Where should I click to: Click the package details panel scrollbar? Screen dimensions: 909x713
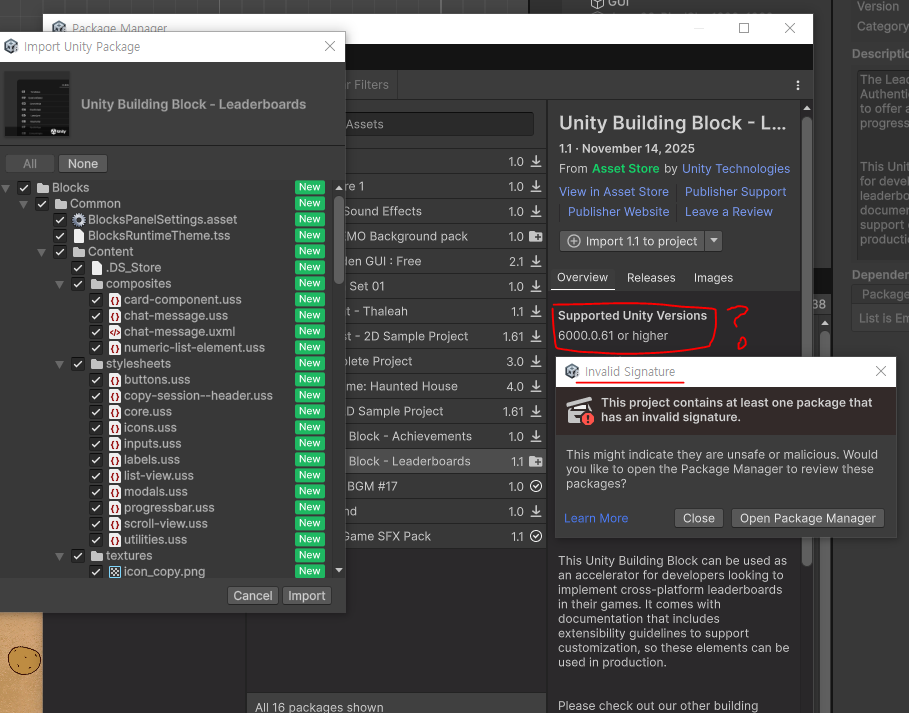(x=806, y=342)
